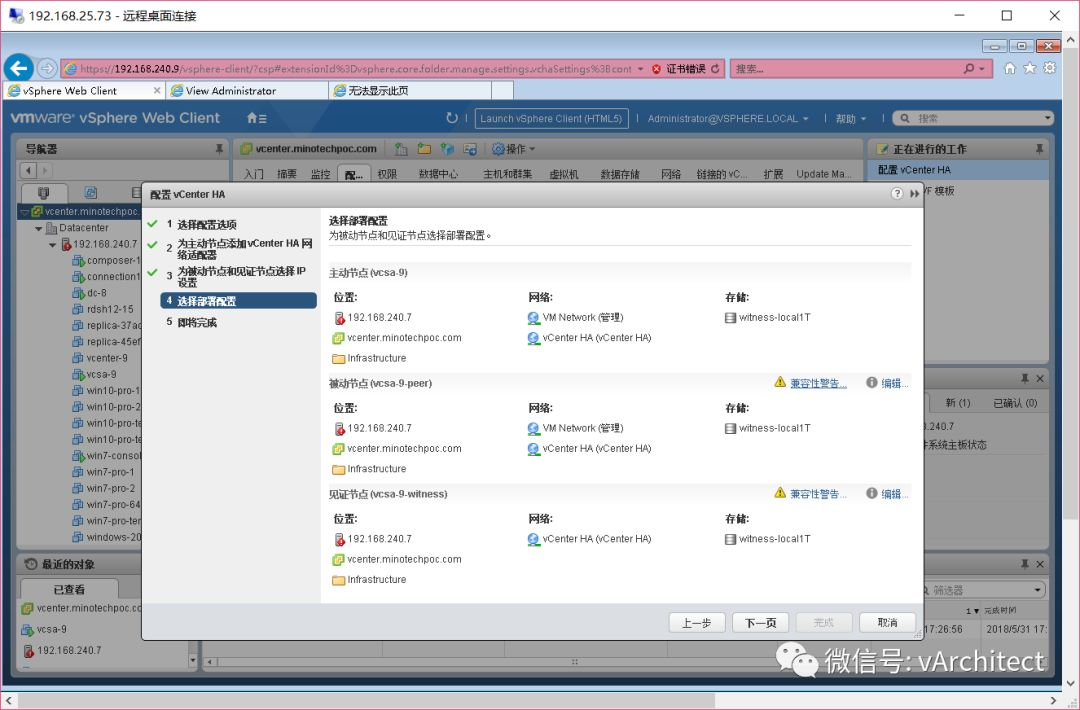
Task: Switch to the vSphere Web Client browser tab
Action: click(83, 90)
